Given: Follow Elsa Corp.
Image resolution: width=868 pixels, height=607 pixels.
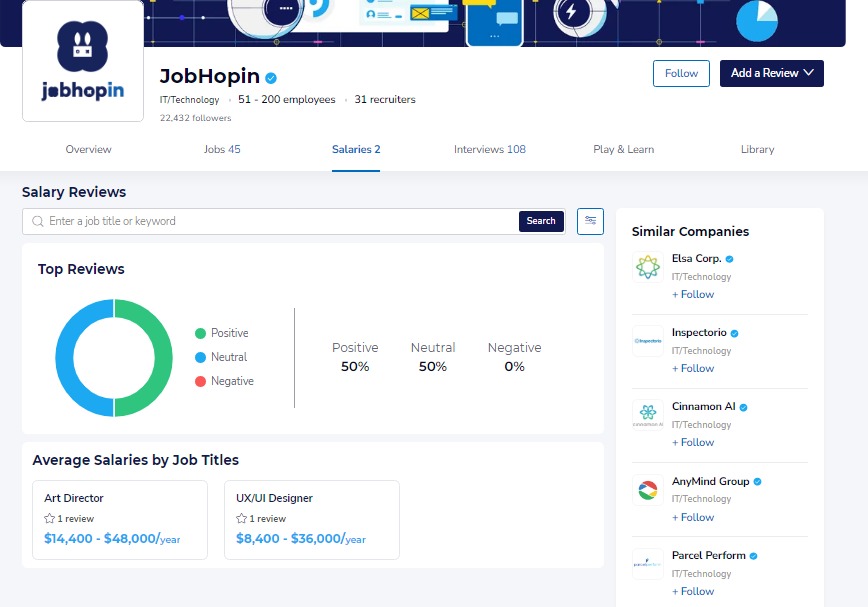Looking at the screenshot, I should [x=693, y=294].
